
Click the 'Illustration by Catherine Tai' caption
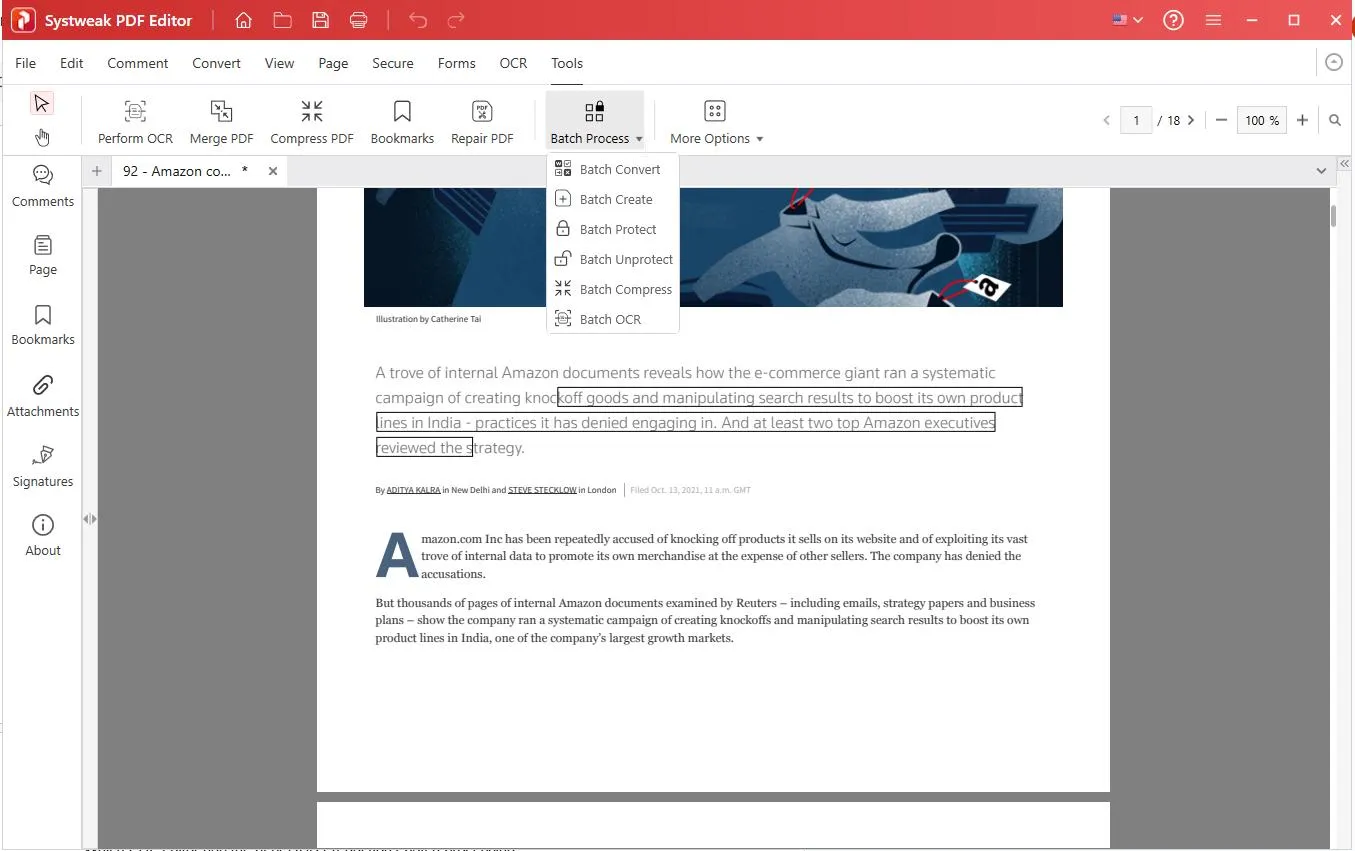[x=428, y=319]
